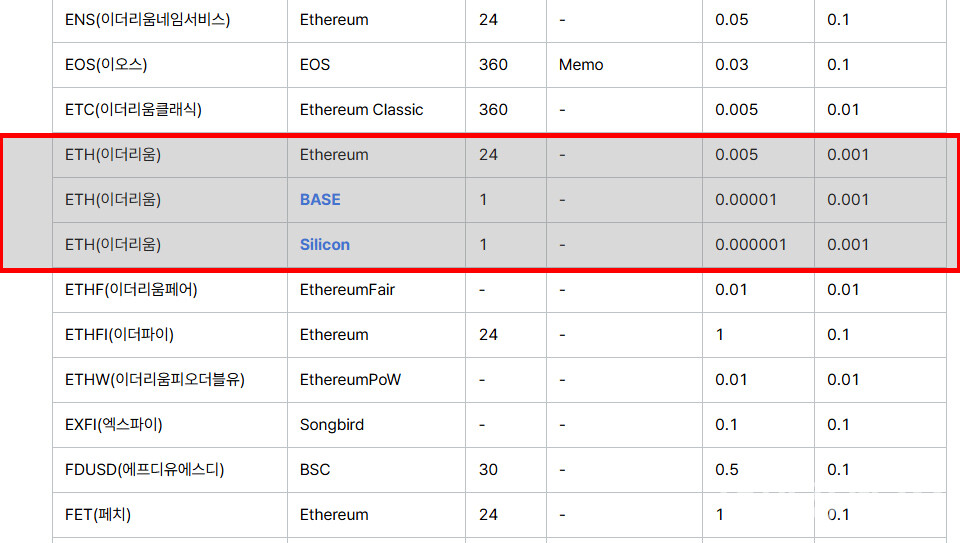Click the EthereumPoW network cell
The image size is (960, 543).
[350, 380]
